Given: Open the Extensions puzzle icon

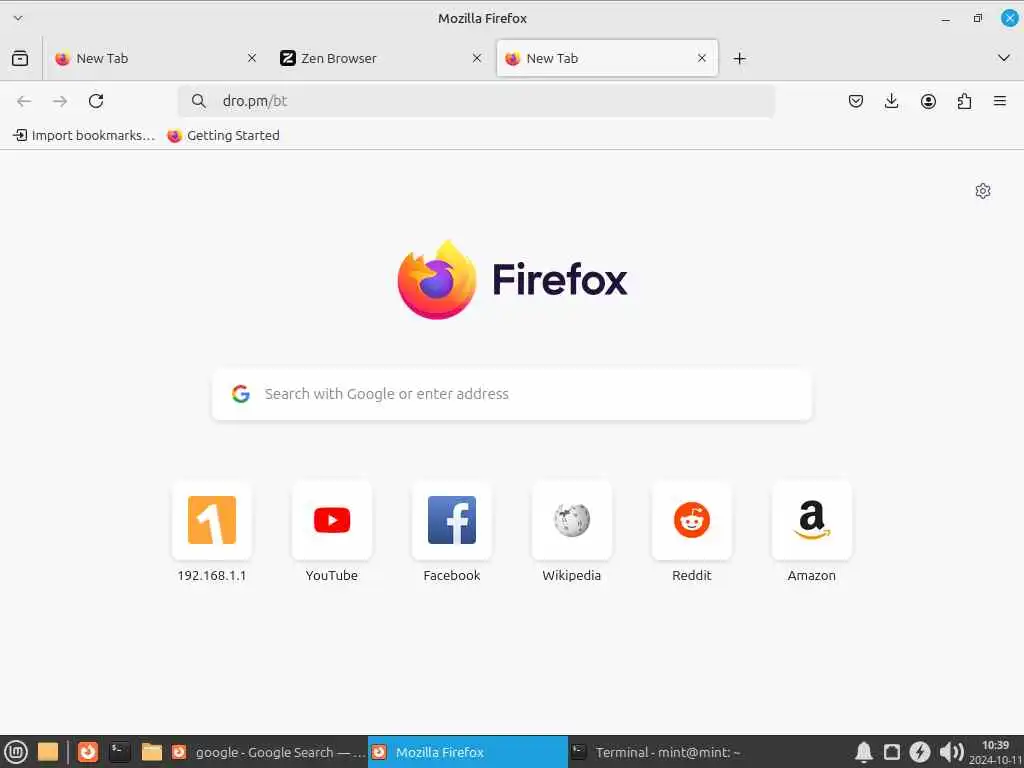Looking at the screenshot, I should pos(964,101).
